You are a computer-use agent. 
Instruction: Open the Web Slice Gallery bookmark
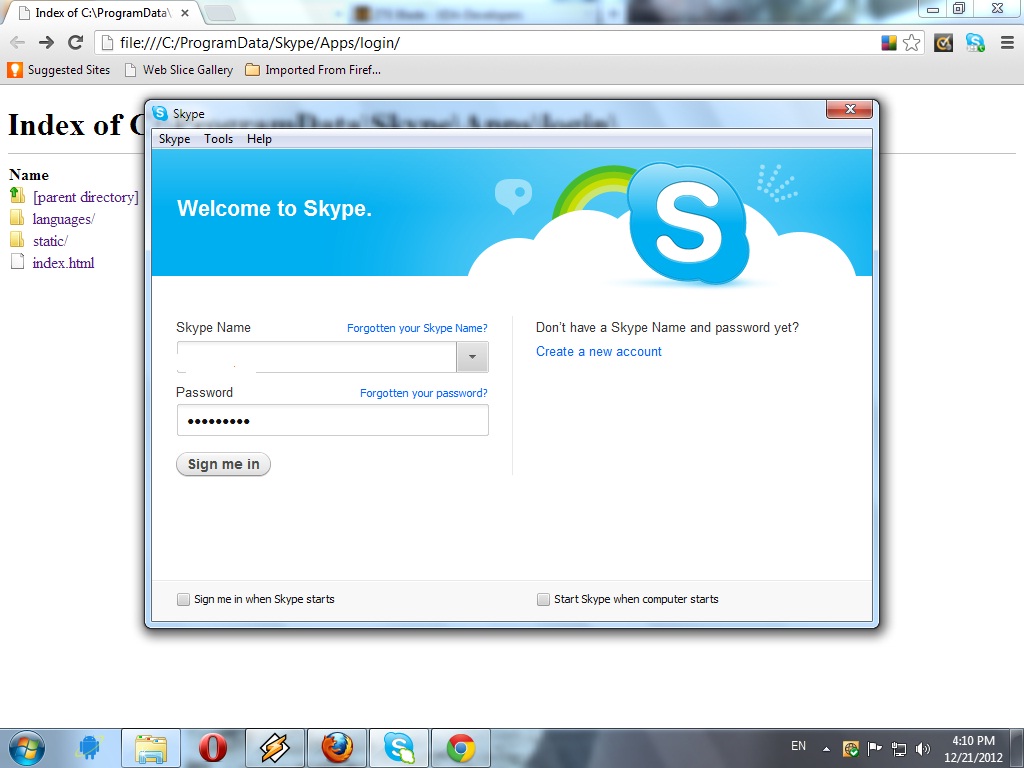click(x=179, y=70)
